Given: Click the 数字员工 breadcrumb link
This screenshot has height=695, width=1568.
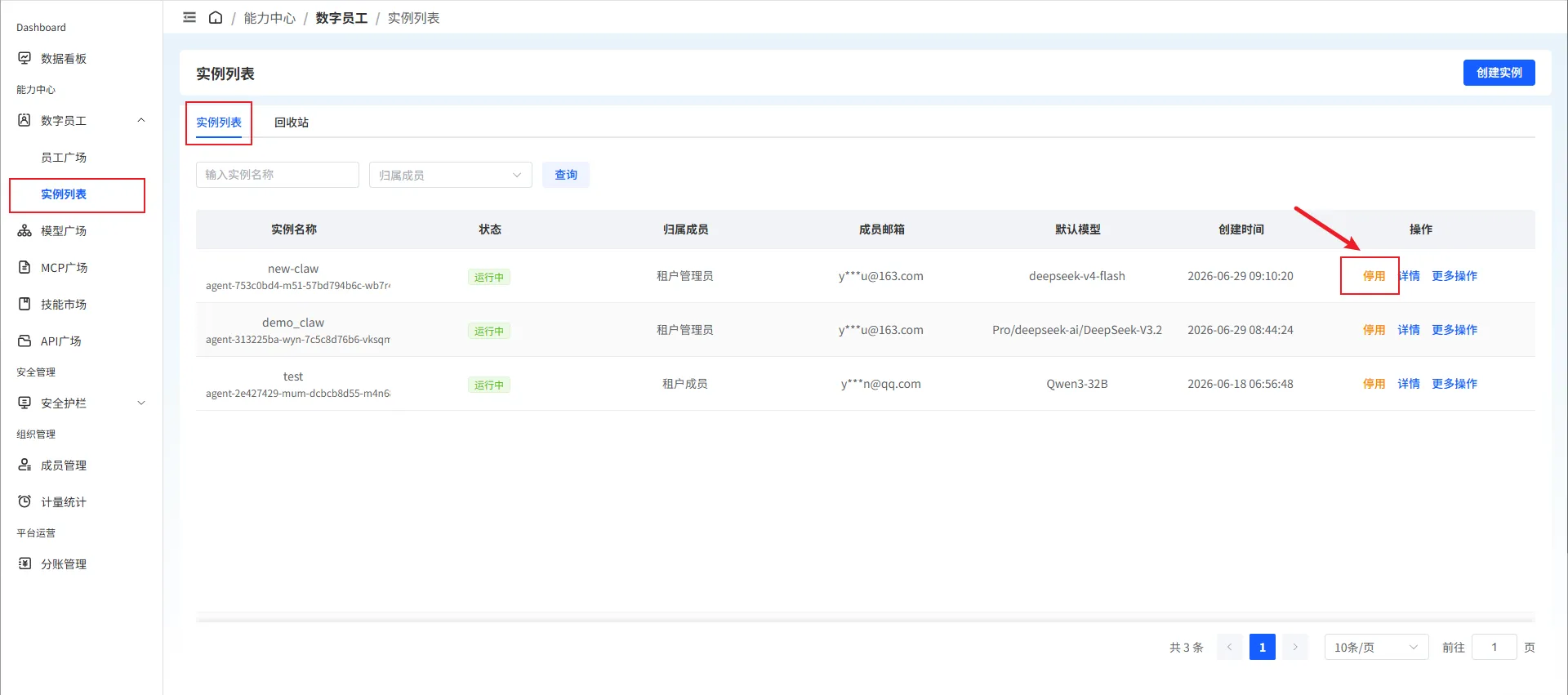Looking at the screenshot, I should tap(341, 18).
